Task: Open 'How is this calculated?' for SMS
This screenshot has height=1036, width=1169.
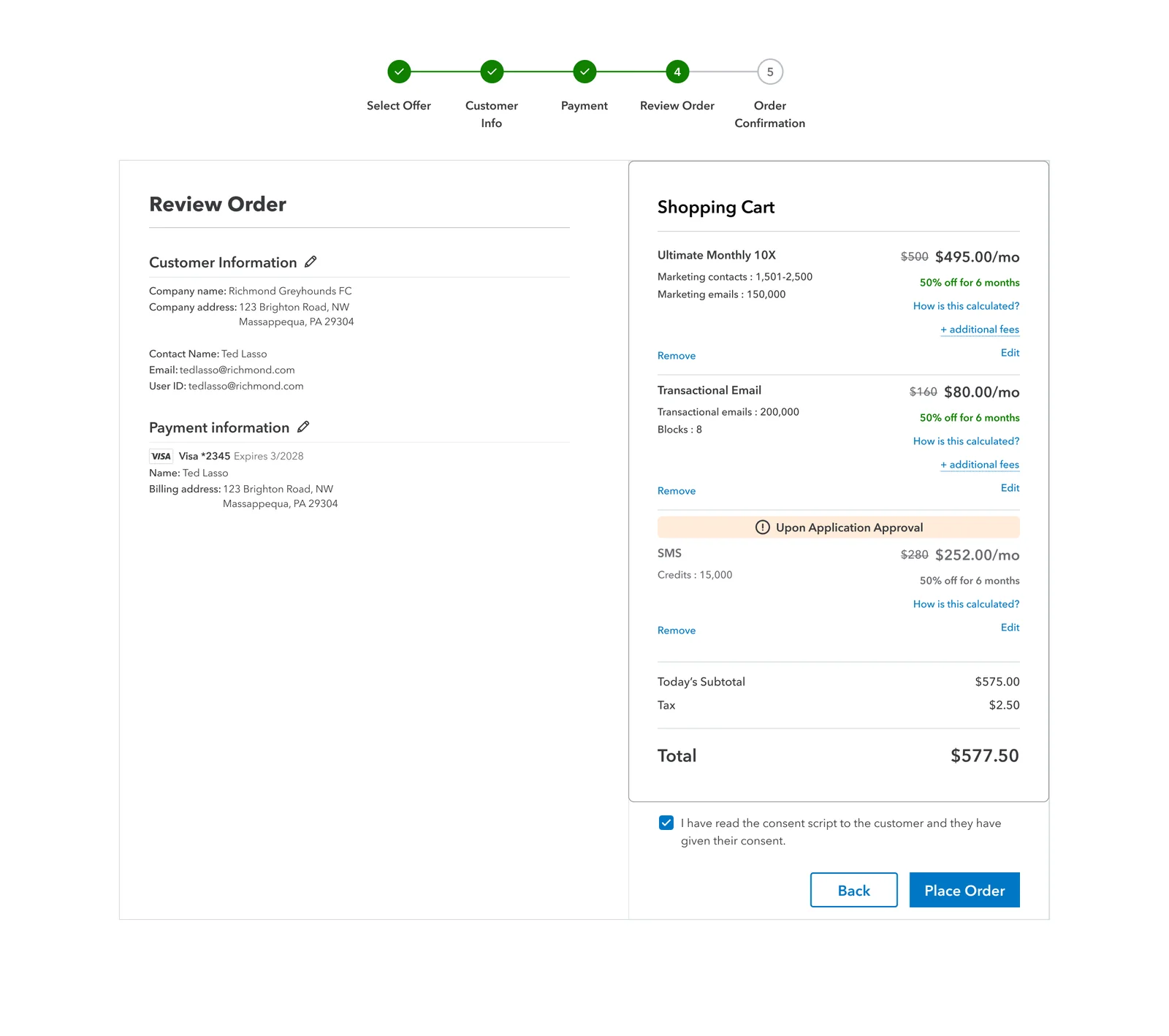Action: 967,604
